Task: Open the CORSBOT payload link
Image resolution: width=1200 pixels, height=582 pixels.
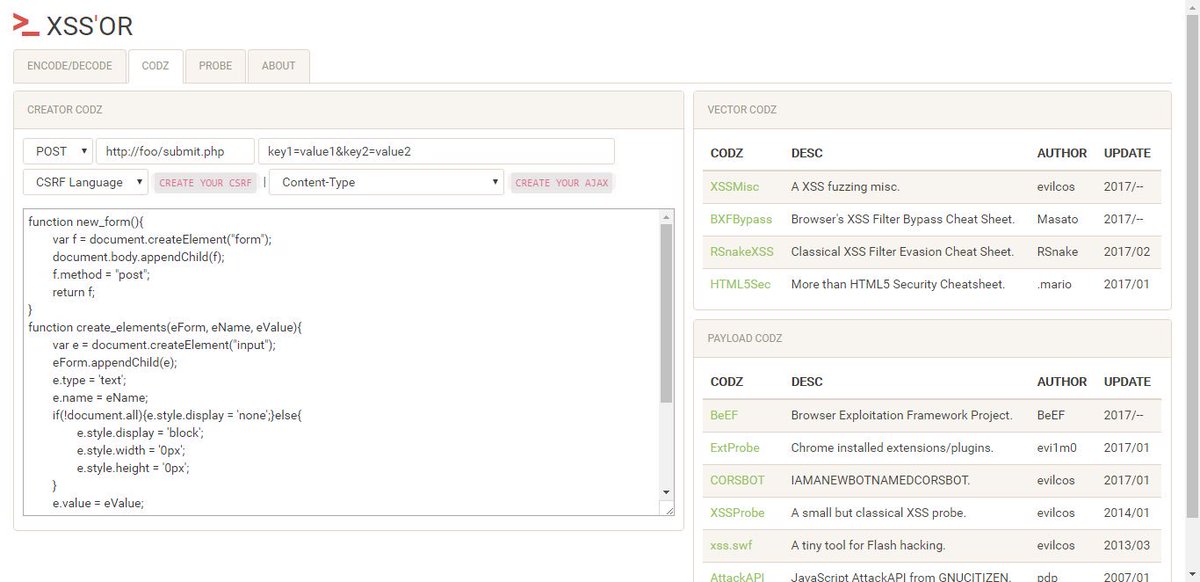Action: point(737,480)
